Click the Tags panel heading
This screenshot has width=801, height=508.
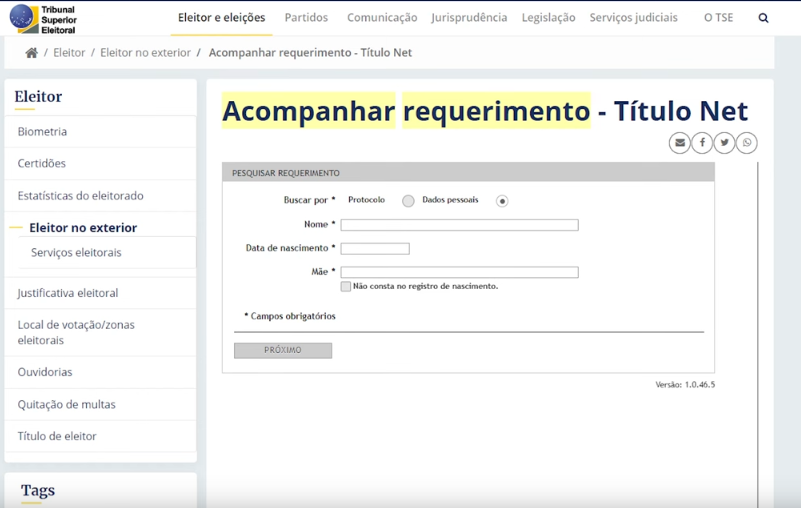tap(38, 491)
